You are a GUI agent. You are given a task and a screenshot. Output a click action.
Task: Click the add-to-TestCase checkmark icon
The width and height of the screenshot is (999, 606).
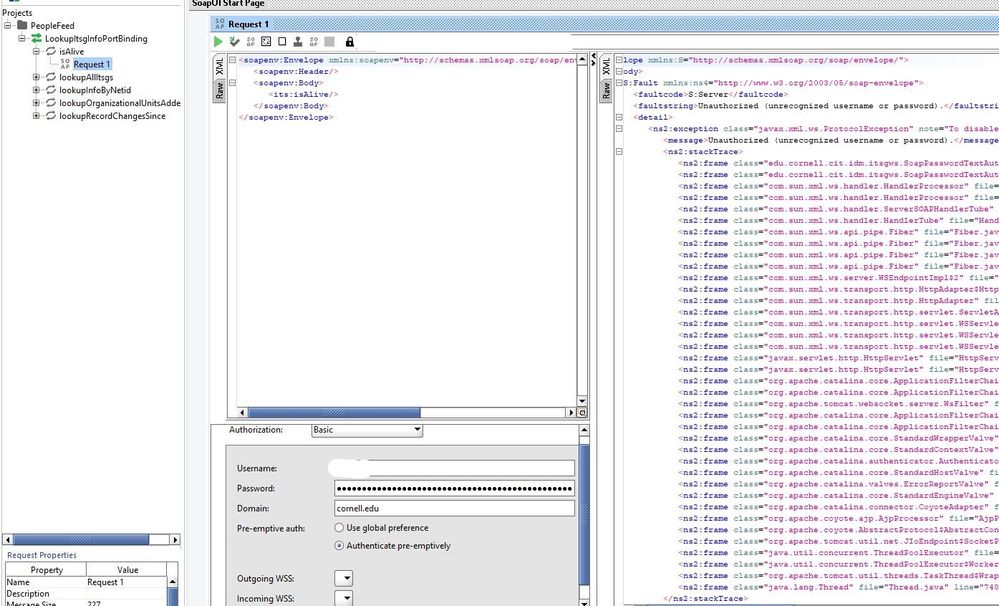click(x=234, y=42)
